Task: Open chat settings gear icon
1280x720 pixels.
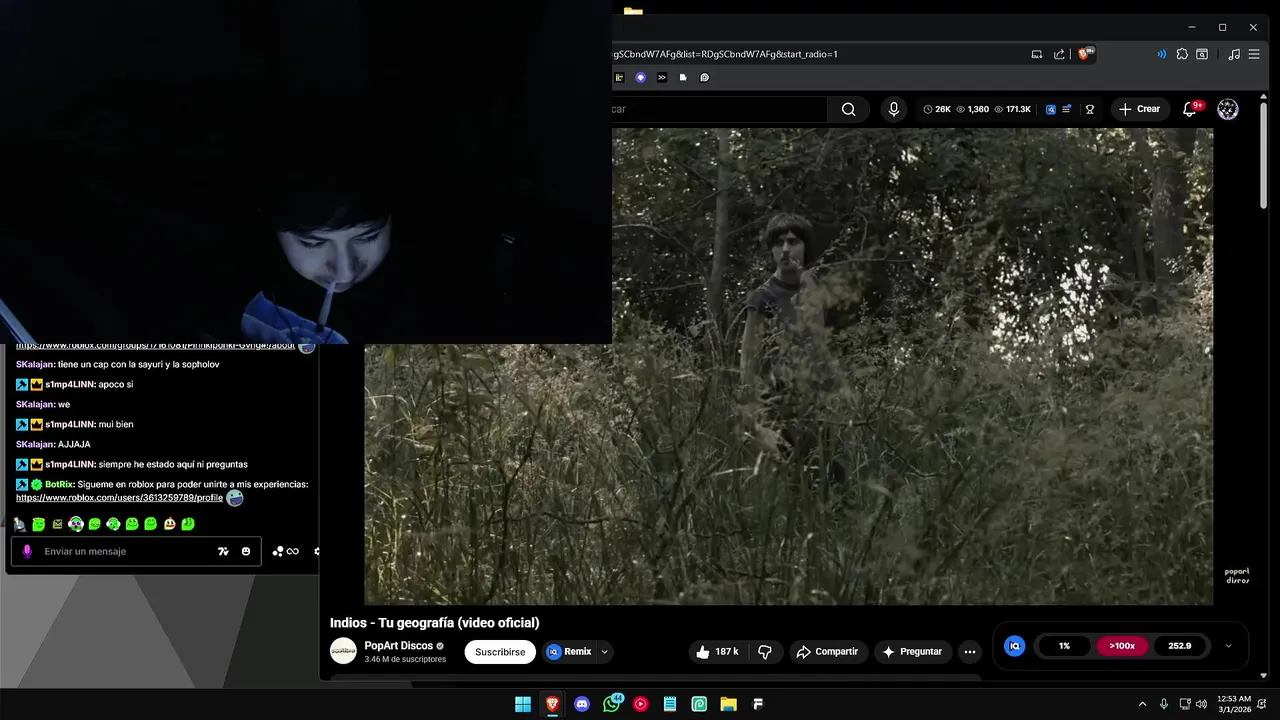Action: 316,551
